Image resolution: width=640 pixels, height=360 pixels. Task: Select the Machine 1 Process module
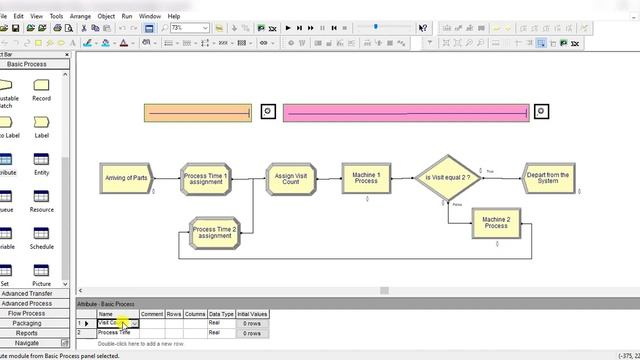[x=366, y=178]
